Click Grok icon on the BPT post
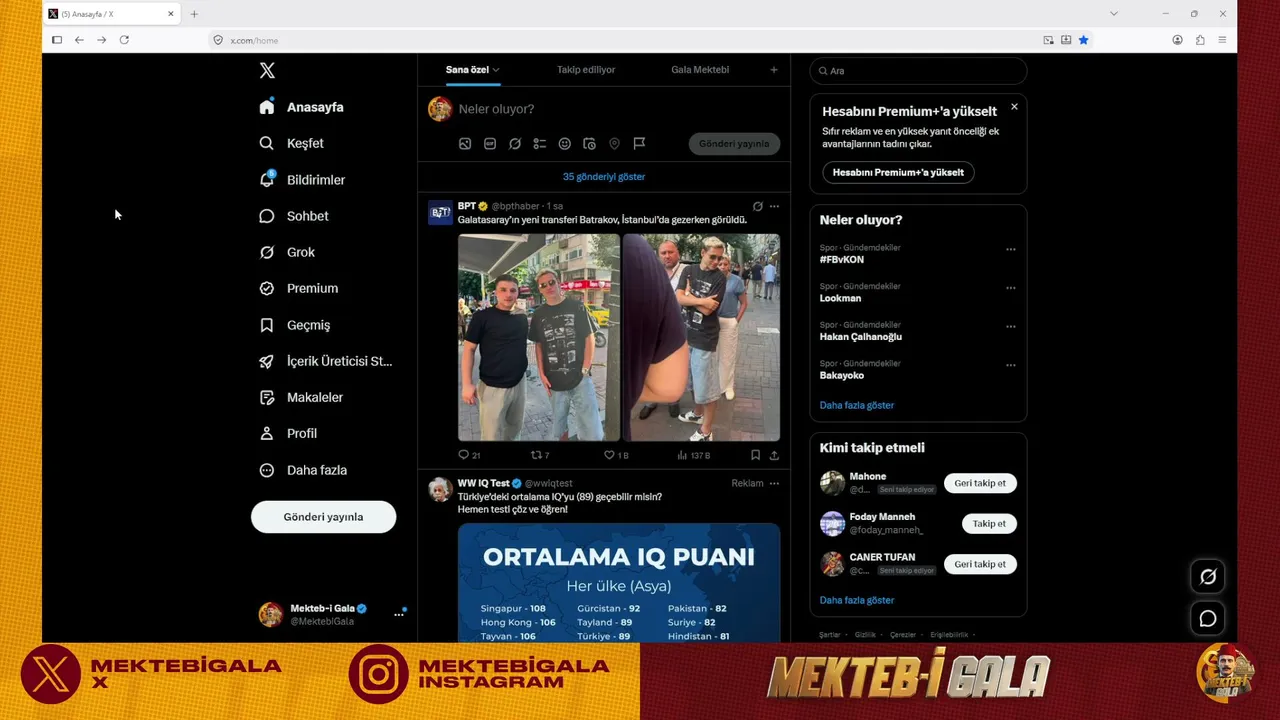1280x720 pixels. tap(758, 206)
